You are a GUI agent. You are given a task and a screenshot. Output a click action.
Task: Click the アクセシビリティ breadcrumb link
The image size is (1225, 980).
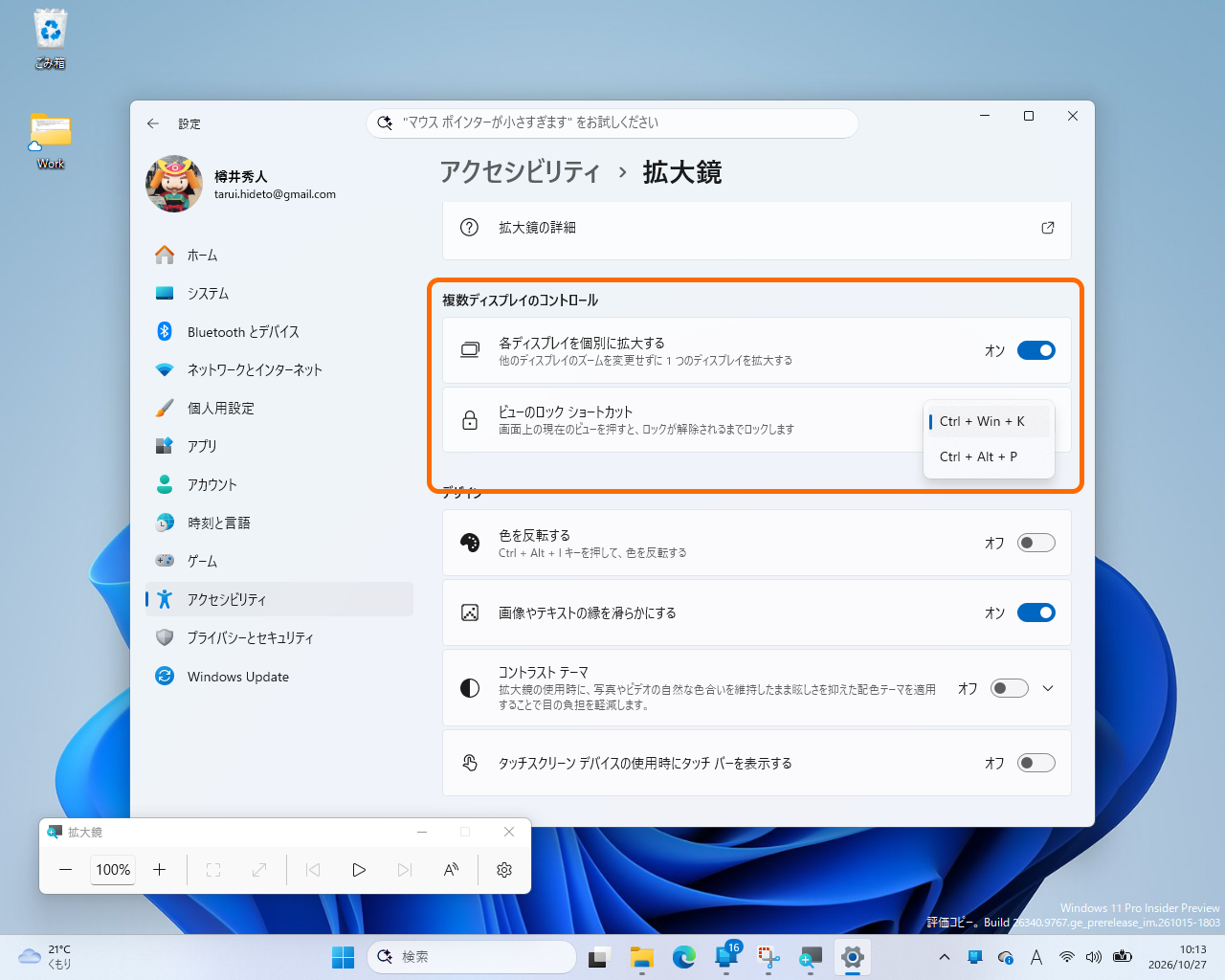tap(520, 172)
